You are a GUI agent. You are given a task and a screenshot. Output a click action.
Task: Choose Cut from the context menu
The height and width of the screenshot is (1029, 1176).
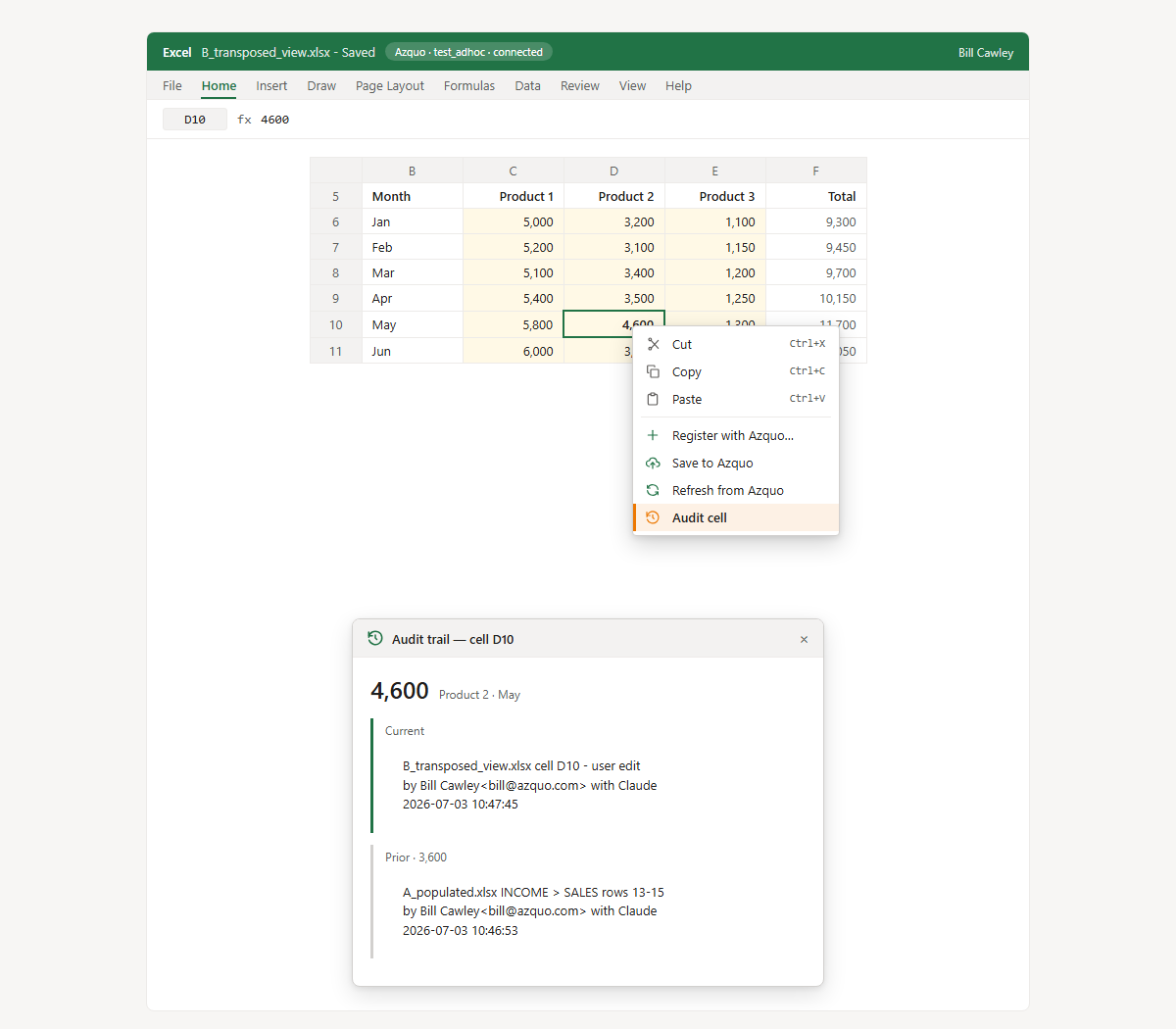736,344
